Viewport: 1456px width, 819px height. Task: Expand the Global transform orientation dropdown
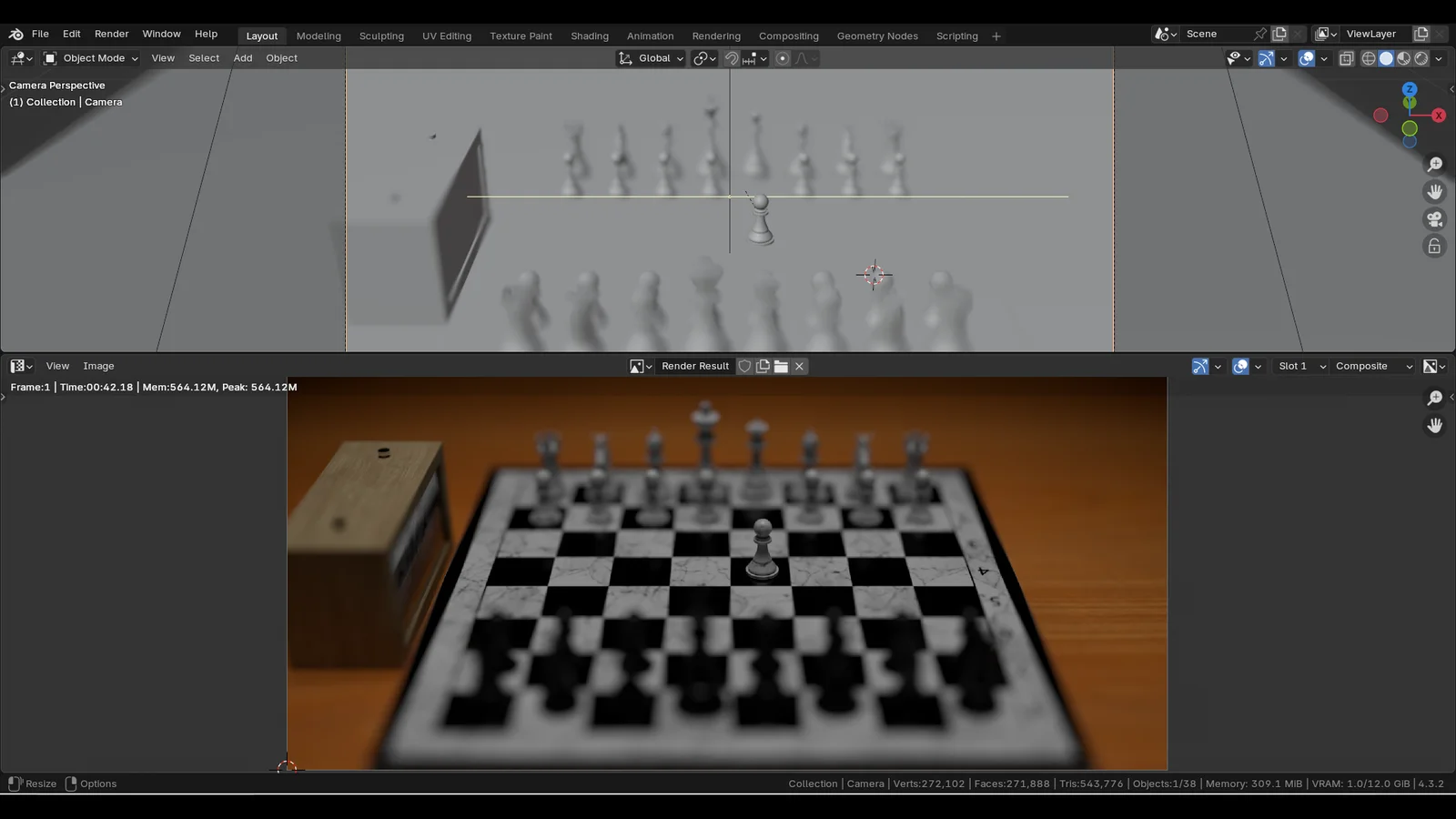[652, 58]
